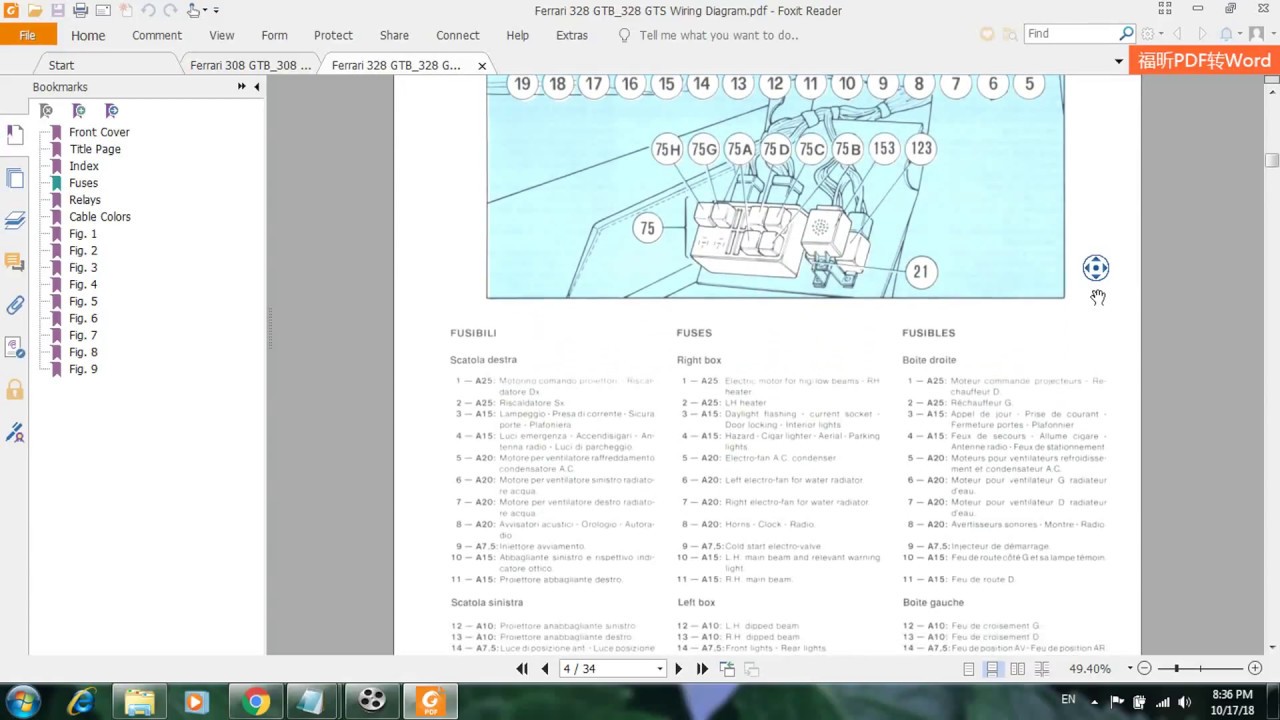The image size is (1280, 720).
Task: Toggle continuous page view mode
Action: pyautogui.click(x=992, y=668)
